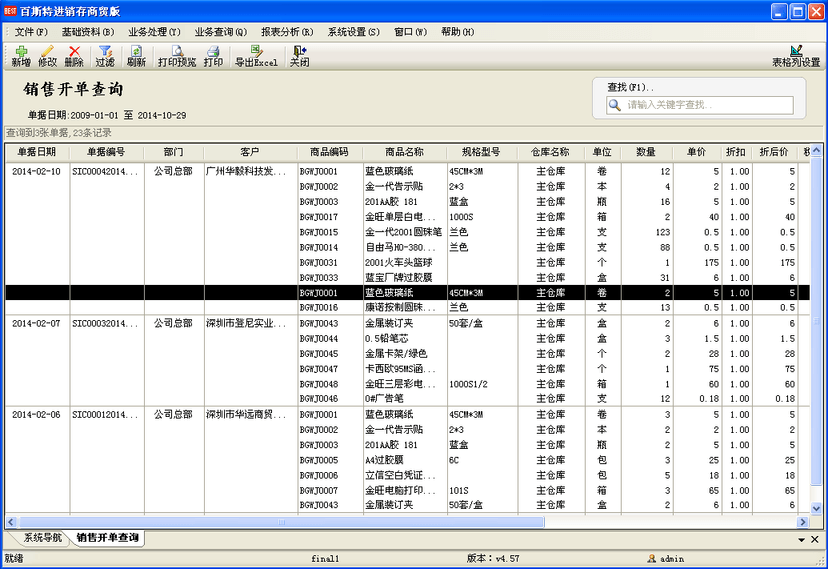
Task: Click vertical scrollbar up arrow
Action: (816, 150)
